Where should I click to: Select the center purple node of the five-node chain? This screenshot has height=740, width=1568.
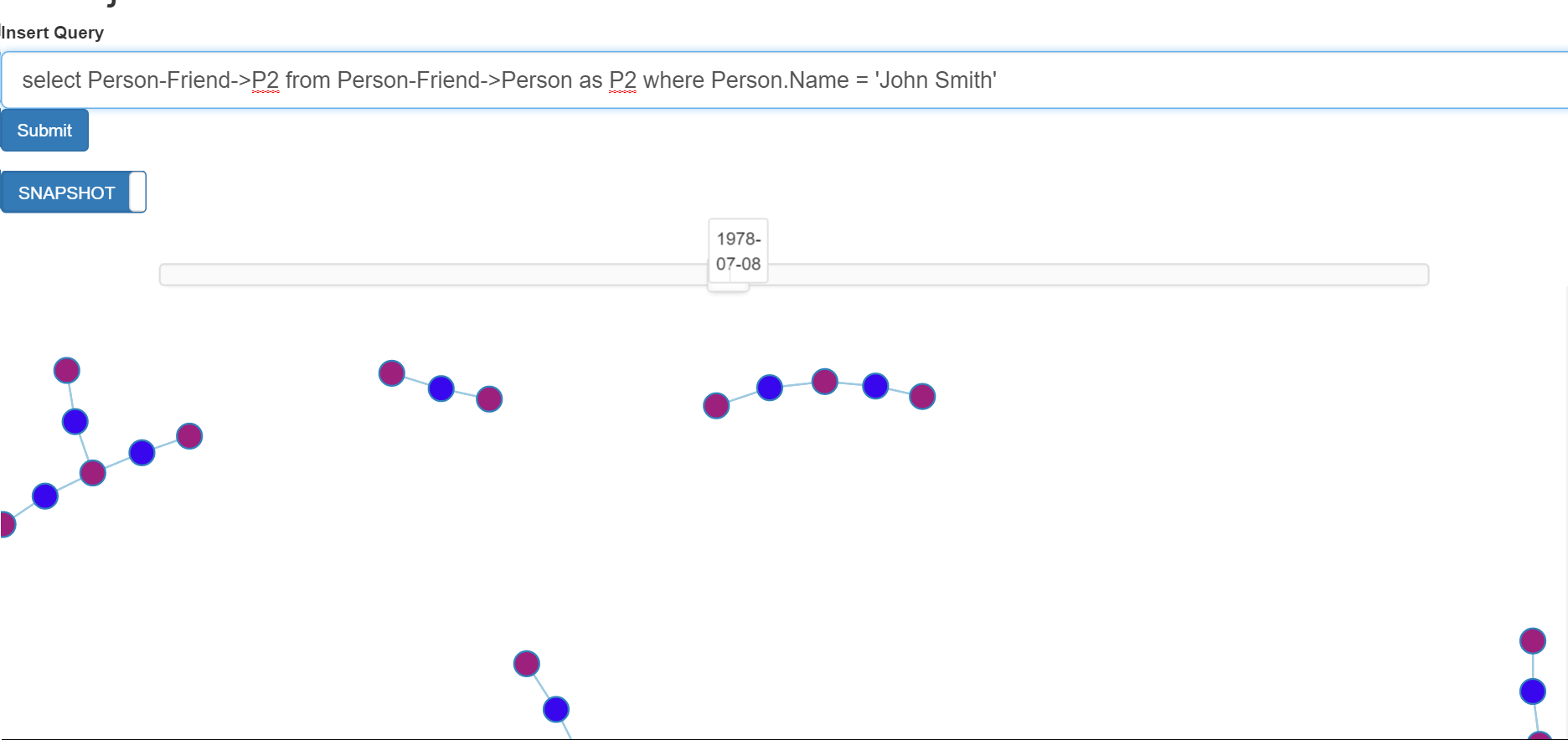825,382
